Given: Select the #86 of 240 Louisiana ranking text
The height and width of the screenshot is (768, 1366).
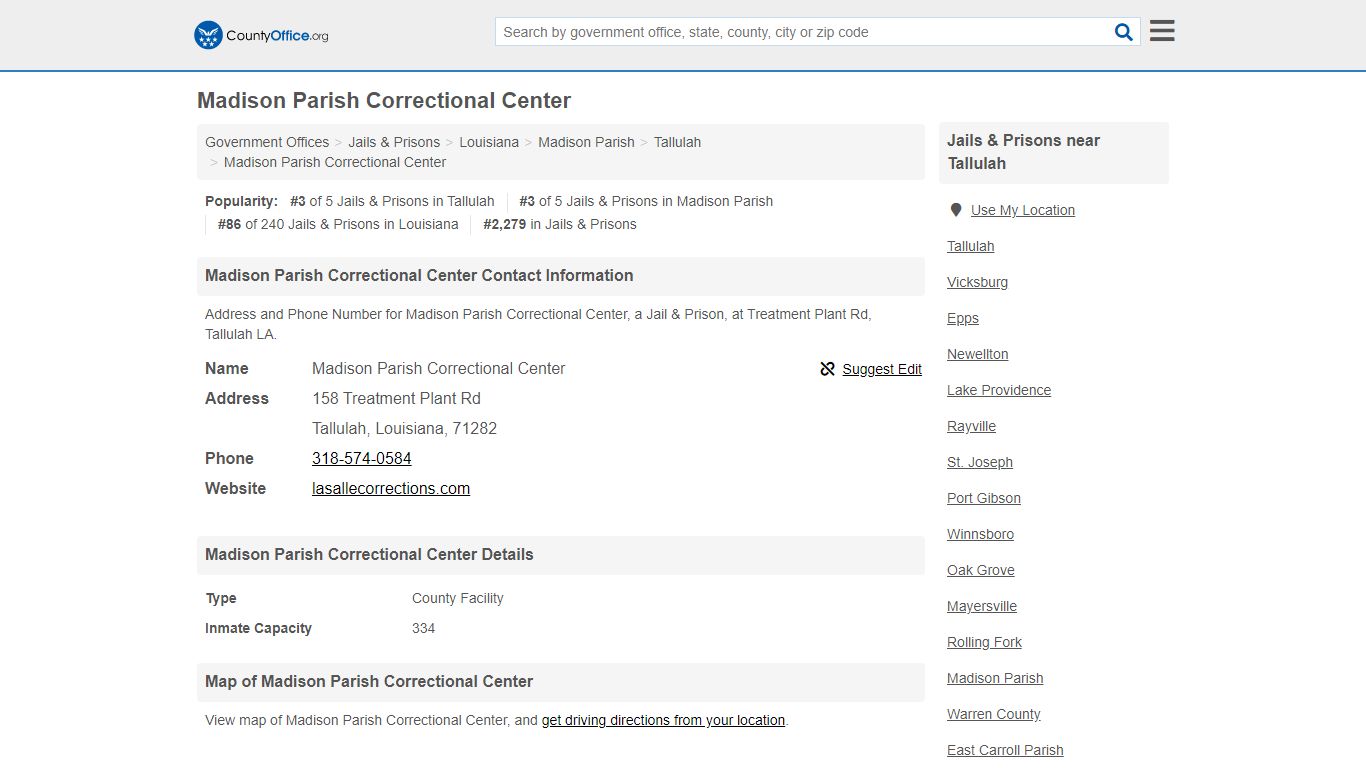Looking at the screenshot, I should 338,224.
